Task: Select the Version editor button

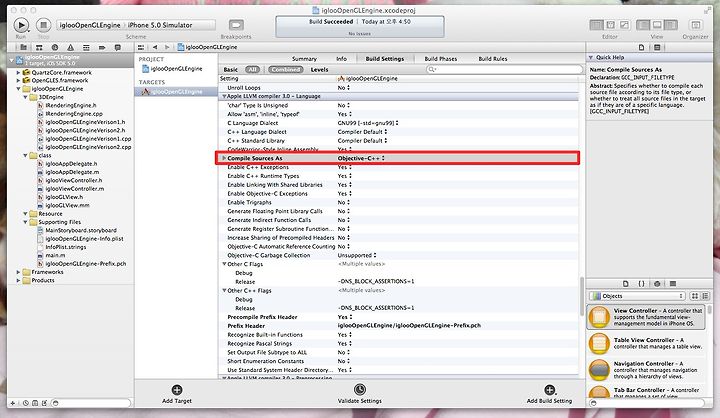Action: click(x=624, y=25)
